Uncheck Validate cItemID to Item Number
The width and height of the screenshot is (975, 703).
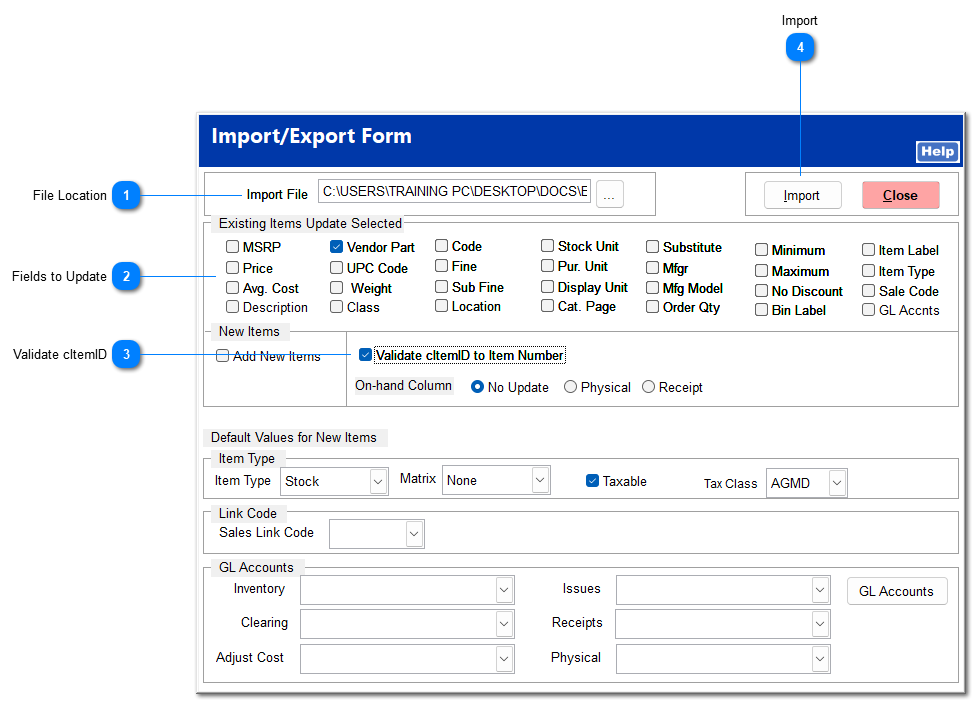coord(366,355)
